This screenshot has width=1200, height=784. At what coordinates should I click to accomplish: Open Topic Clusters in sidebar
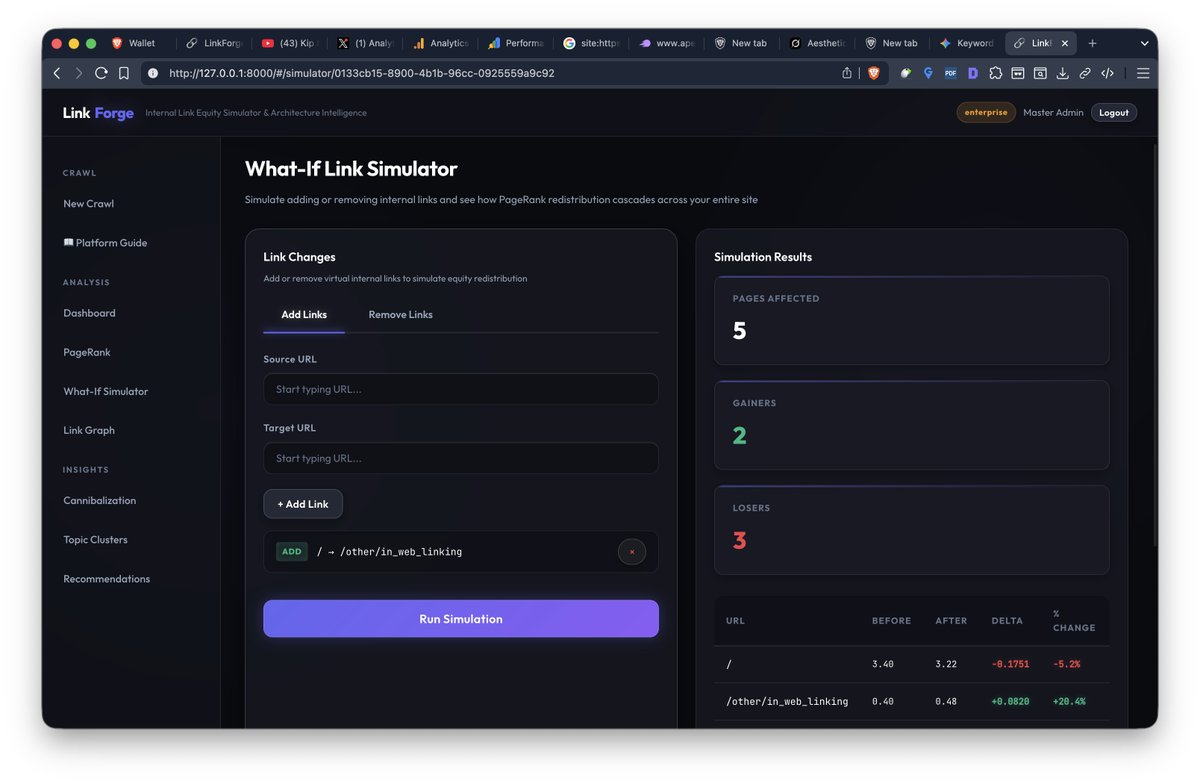[x=96, y=539]
